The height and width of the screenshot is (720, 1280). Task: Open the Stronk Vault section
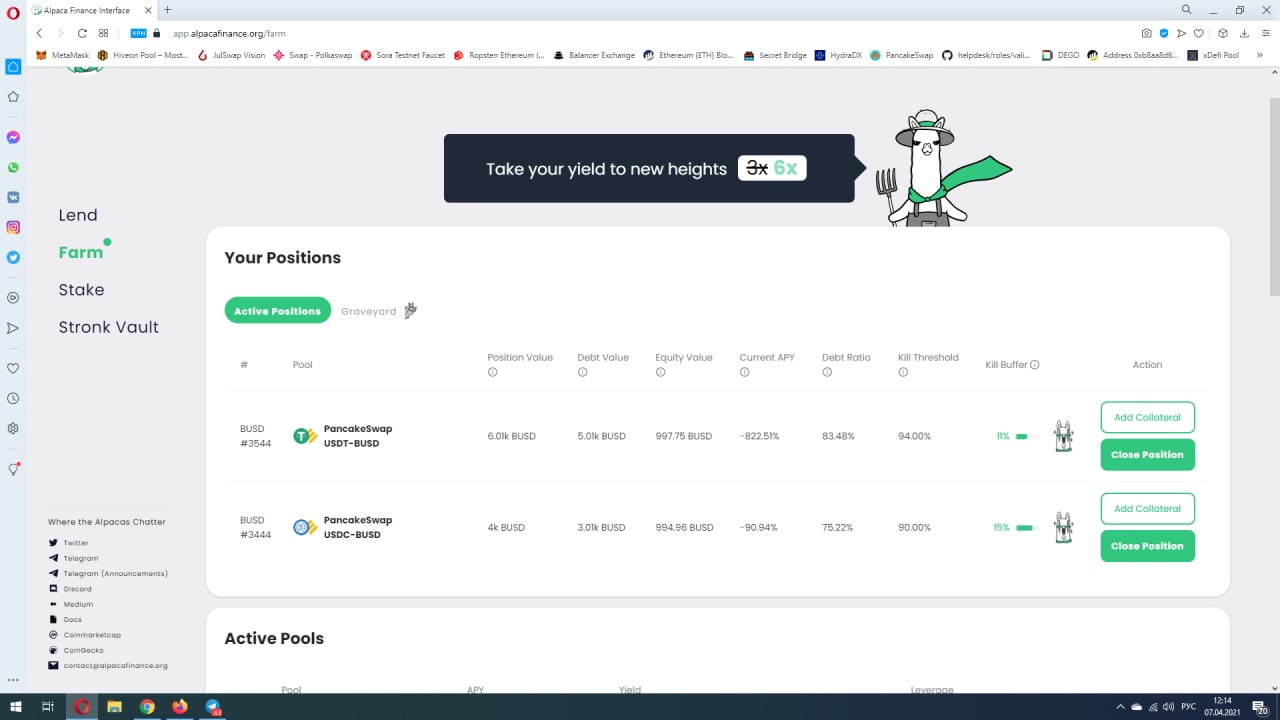point(108,327)
